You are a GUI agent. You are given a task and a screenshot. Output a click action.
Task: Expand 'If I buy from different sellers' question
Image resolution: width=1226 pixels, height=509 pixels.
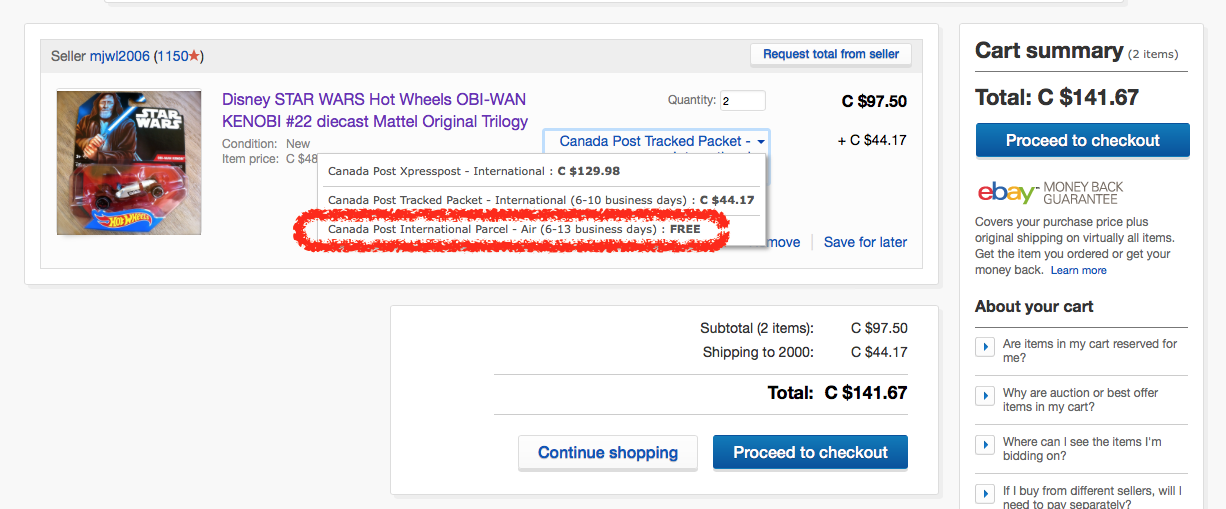point(985,496)
